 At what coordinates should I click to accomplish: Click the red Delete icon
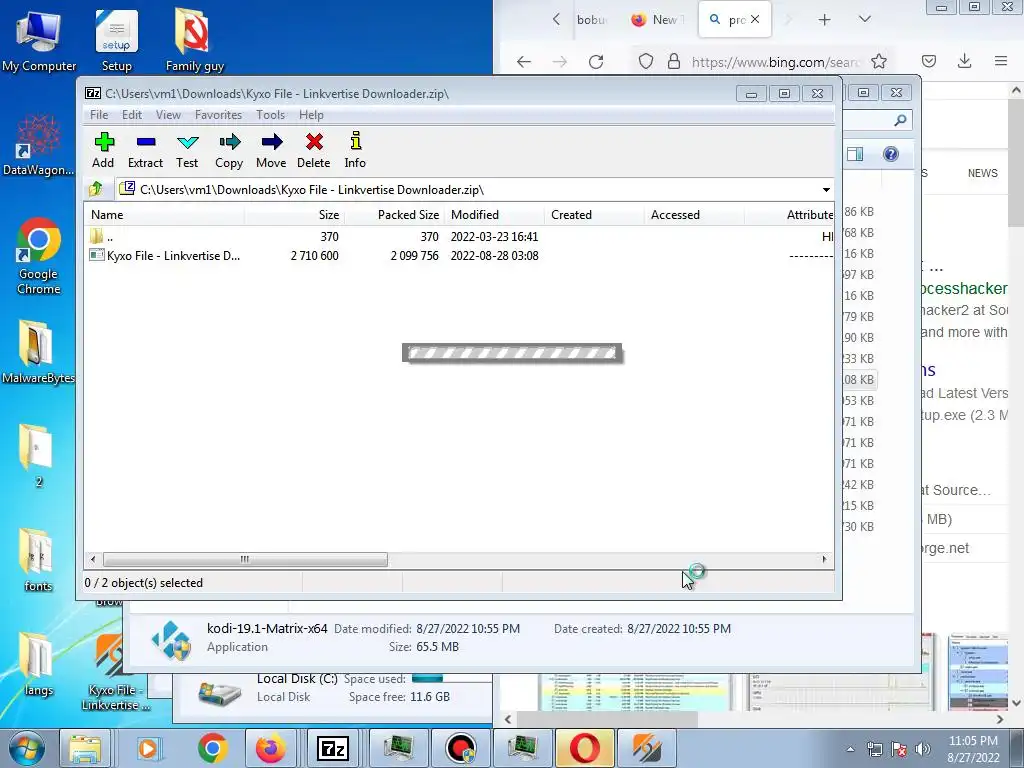[x=313, y=151]
